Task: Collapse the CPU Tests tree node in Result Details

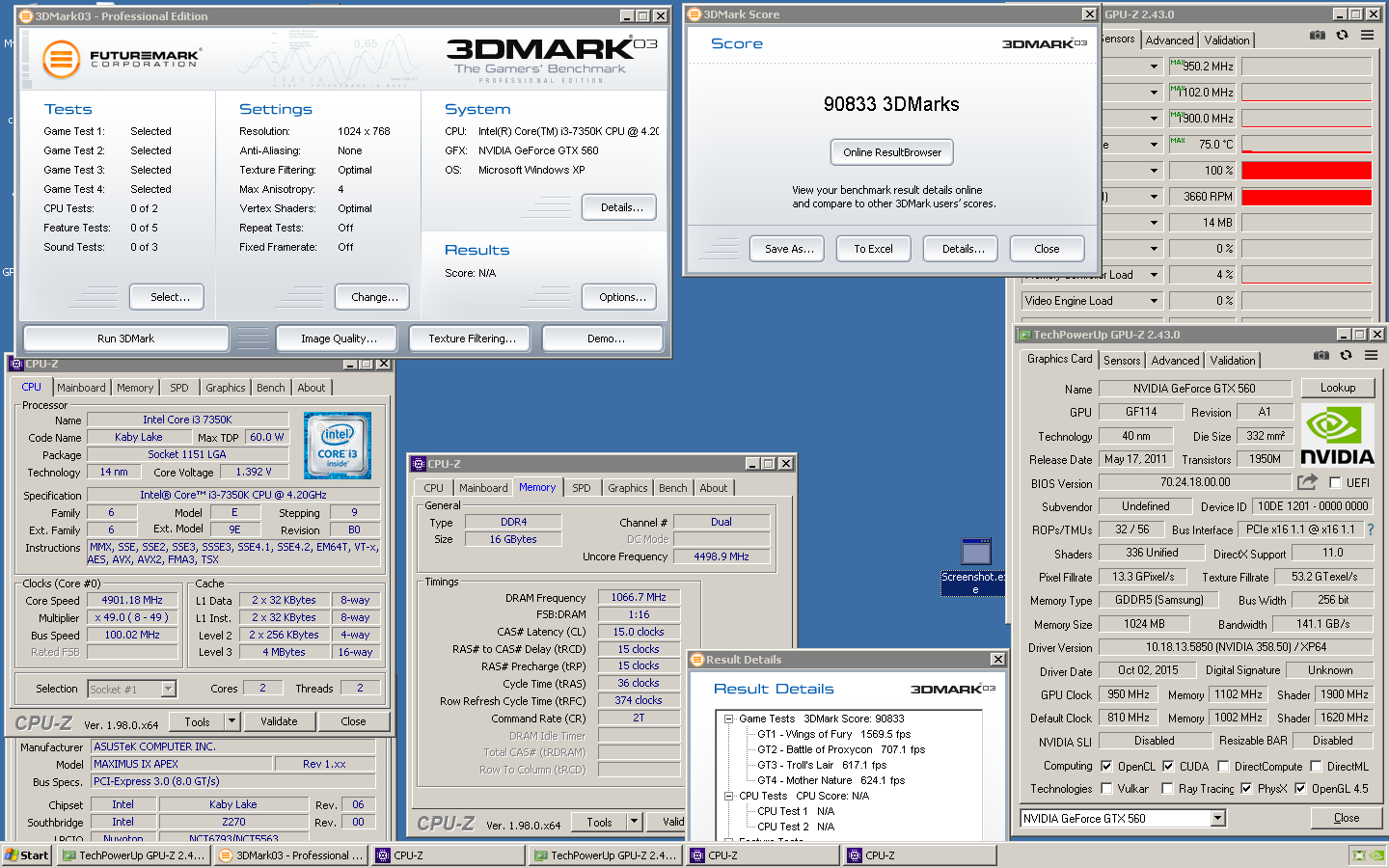Action: (x=729, y=796)
